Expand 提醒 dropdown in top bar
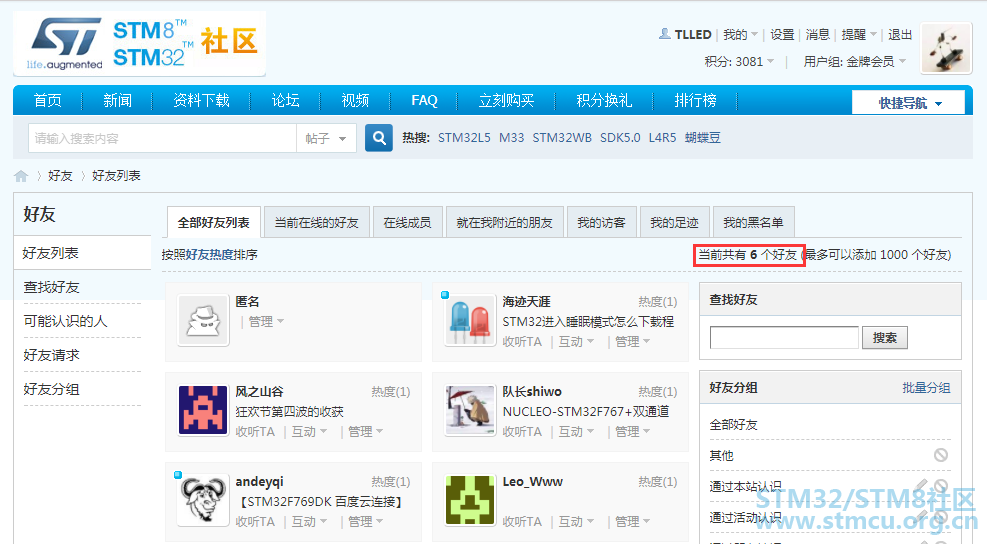 coord(859,35)
